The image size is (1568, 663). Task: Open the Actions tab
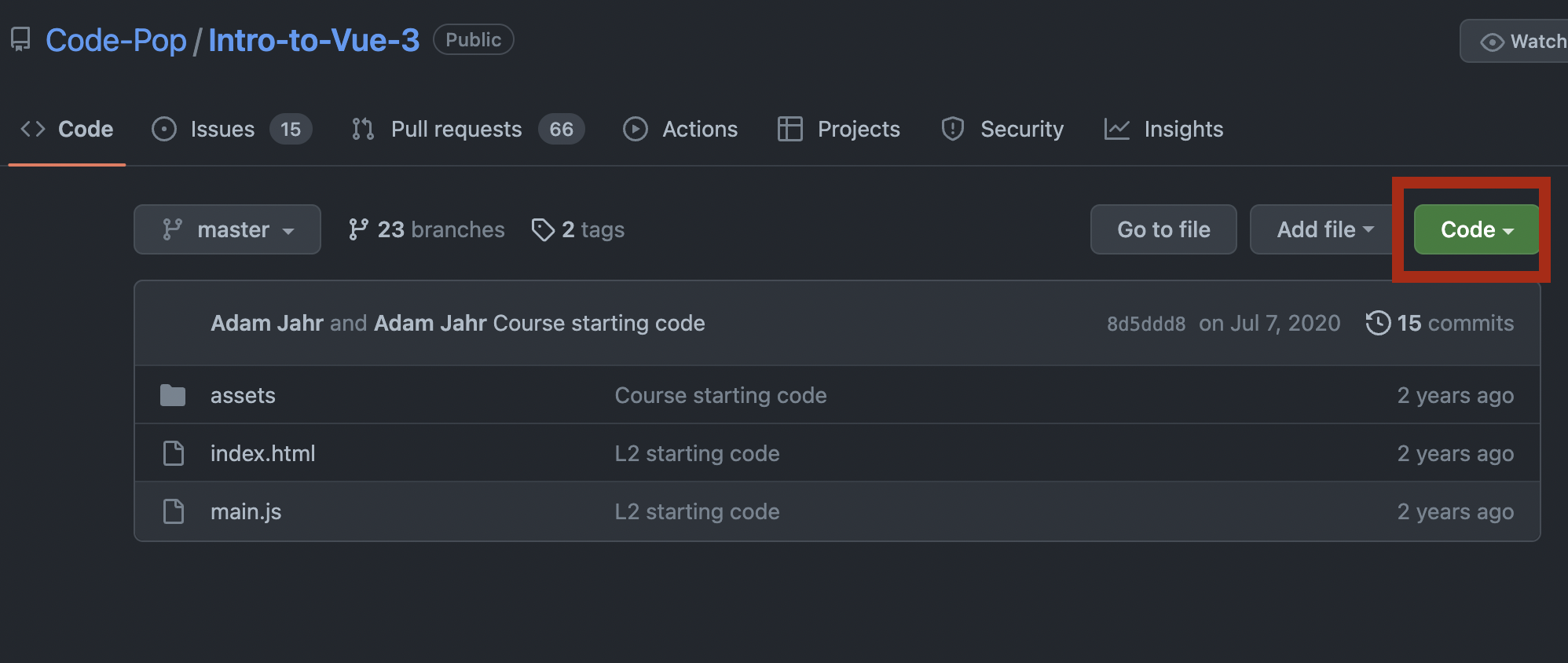click(680, 129)
